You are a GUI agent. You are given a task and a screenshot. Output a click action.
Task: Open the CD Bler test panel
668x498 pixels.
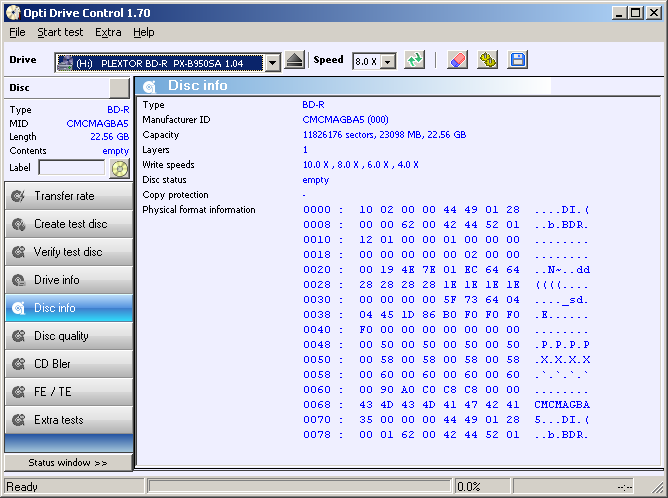coord(69,364)
